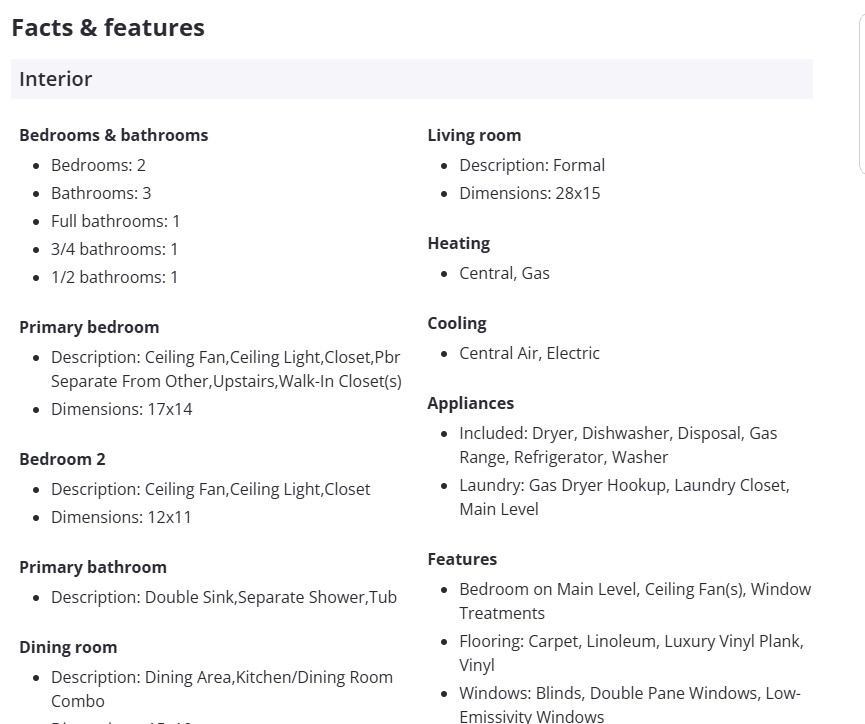Image resolution: width=865 pixels, height=724 pixels.
Task: Click the 1/2 bathrooms: 1 entry
Action: coord(114,277)
